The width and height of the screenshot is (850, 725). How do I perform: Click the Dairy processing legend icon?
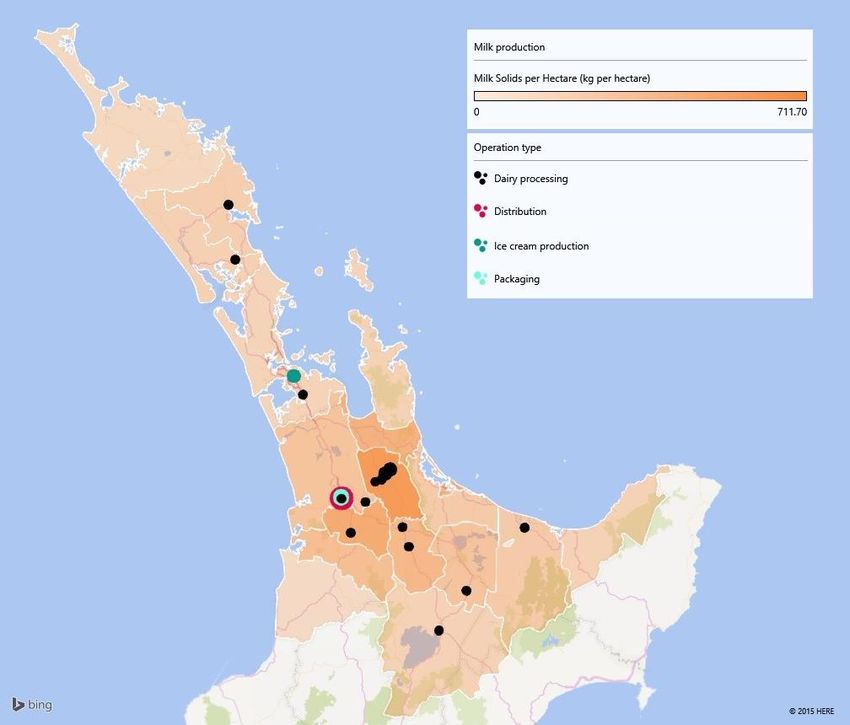click(480, 178)
